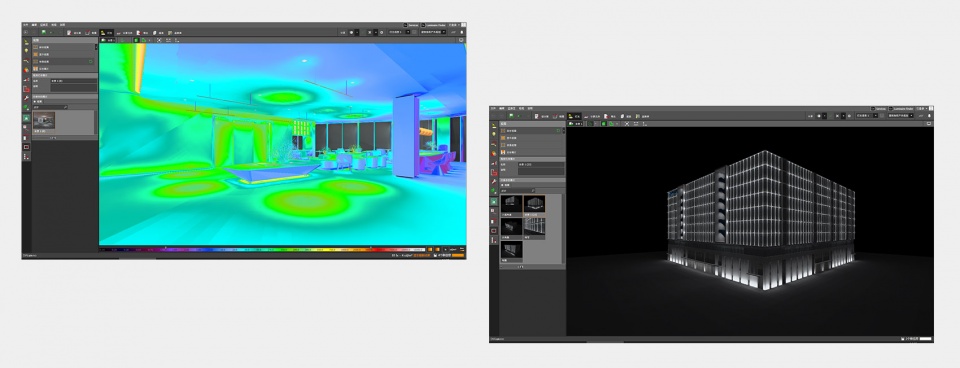The height and width of the screenshot is (368, 960).
Task: Click the false-color rainbow scale bar
Action: pyautogui.click(x=263, y=249)
